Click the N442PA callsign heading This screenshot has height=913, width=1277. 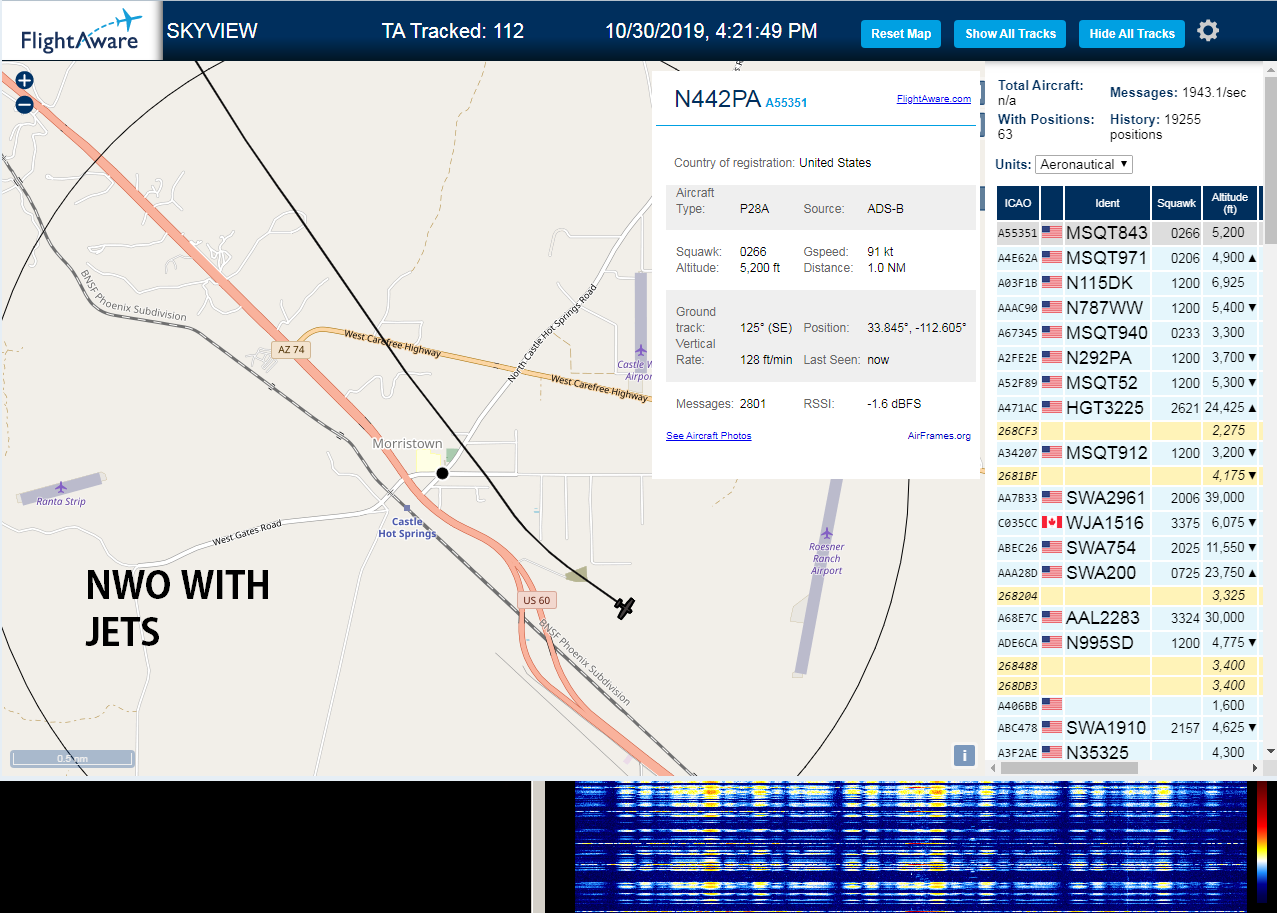pyautogui.click(x=717, y=98)
